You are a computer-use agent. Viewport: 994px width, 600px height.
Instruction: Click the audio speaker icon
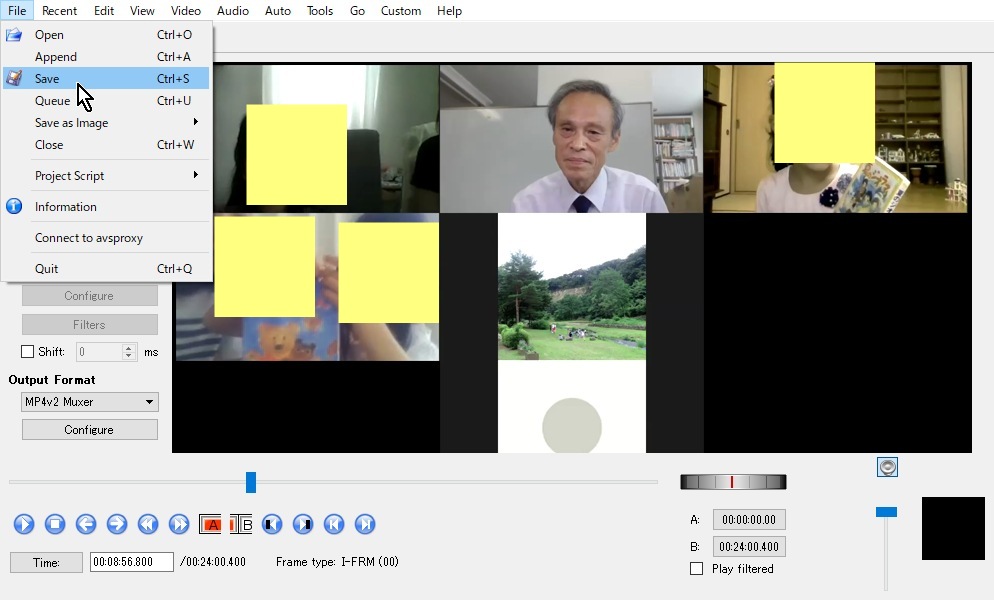pyautogui.click(x=887, y=467)
